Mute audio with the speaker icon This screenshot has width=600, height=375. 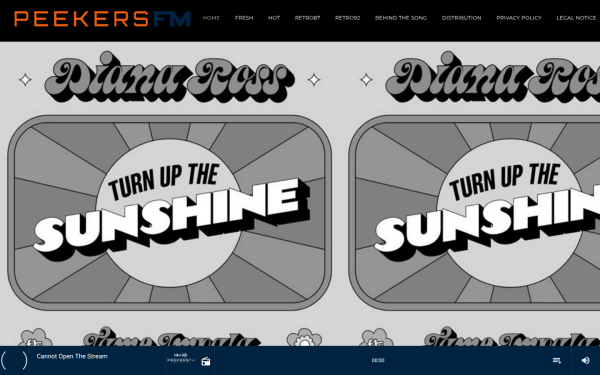(585, 360)
